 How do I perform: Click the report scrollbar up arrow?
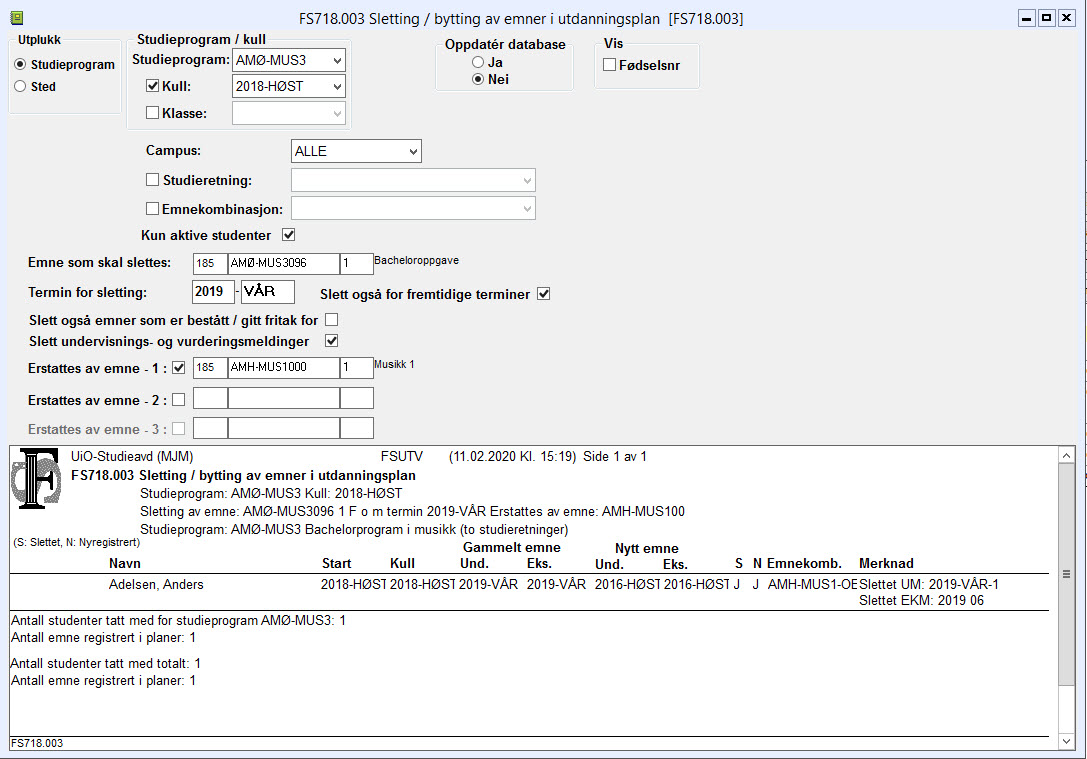pos(1066,455)
